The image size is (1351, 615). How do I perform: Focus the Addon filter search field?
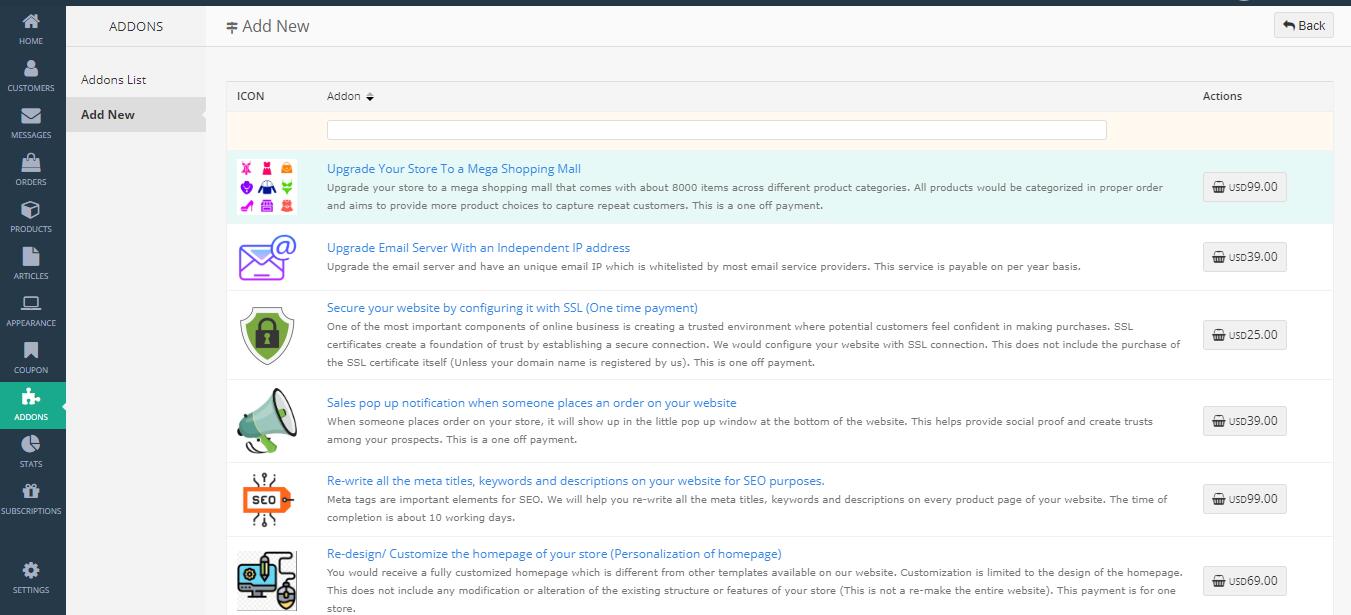pyautogui.click(x=716, y=130)
